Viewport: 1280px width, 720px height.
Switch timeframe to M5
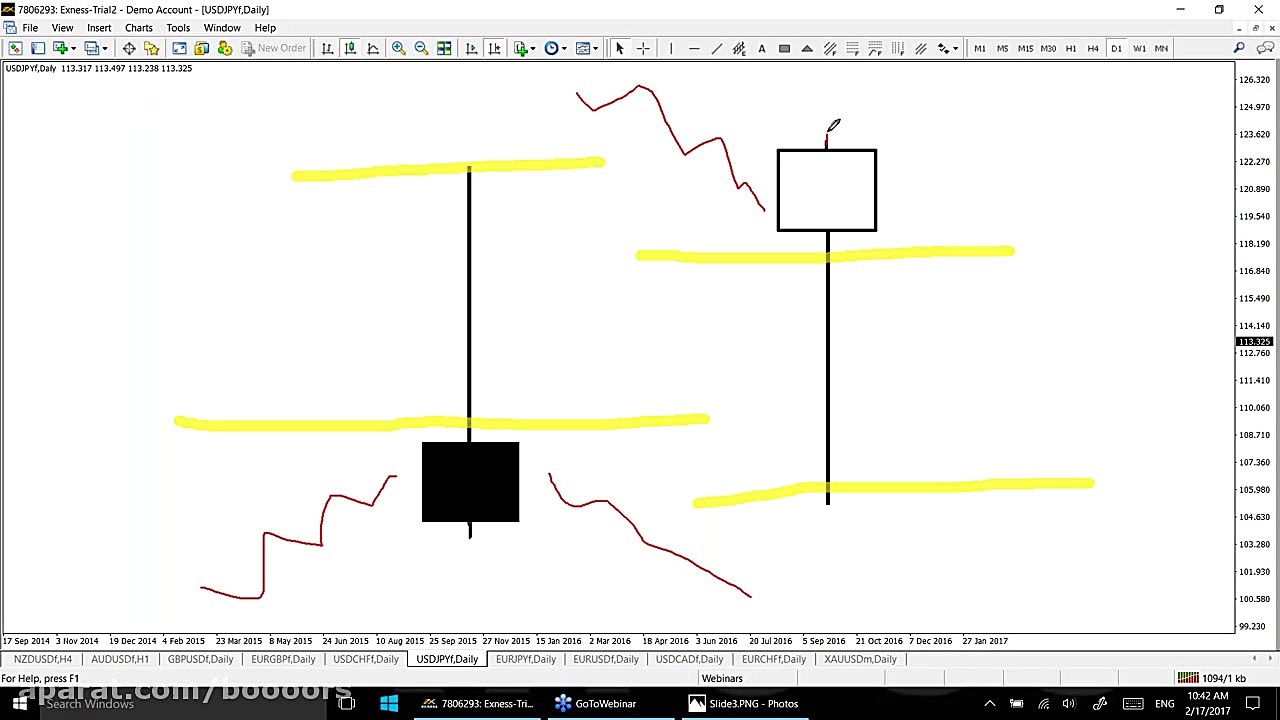point(1002,48)
